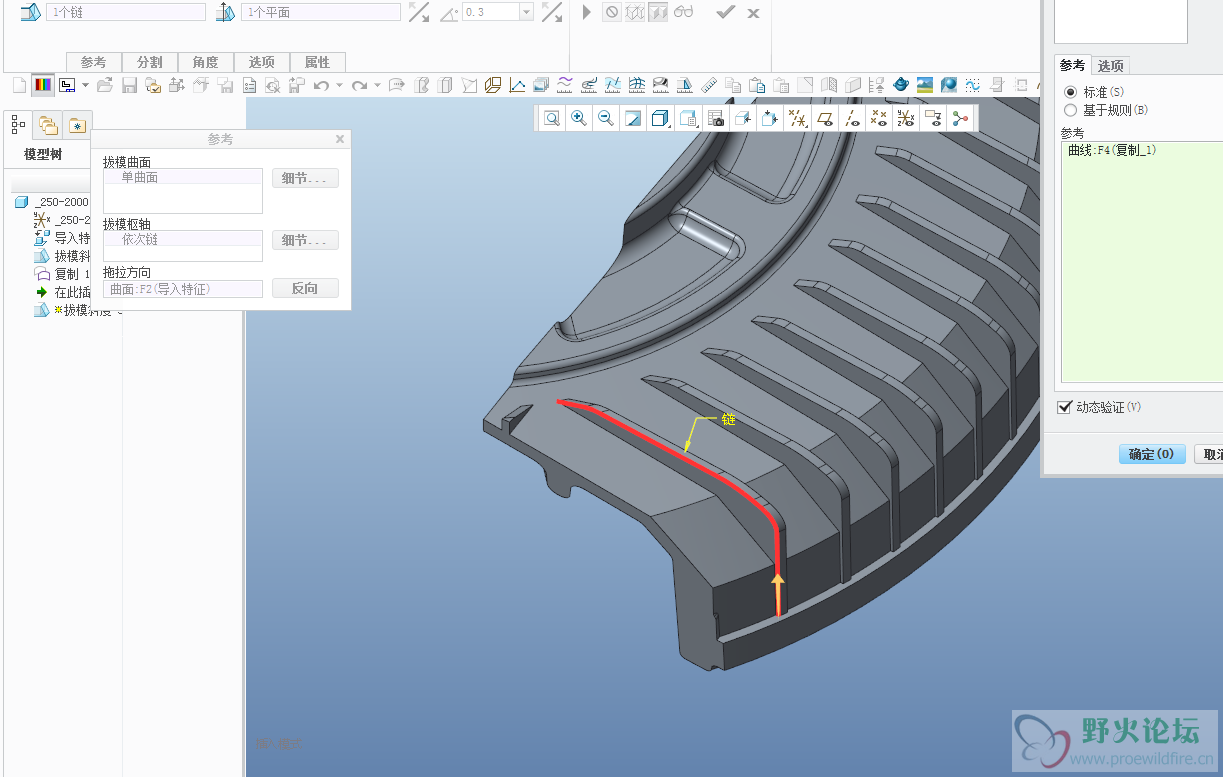This screenshot has height=777, width=1223.
Task: Toggle the 动态验证 checkbox
Action: [x=1065, y=407]
